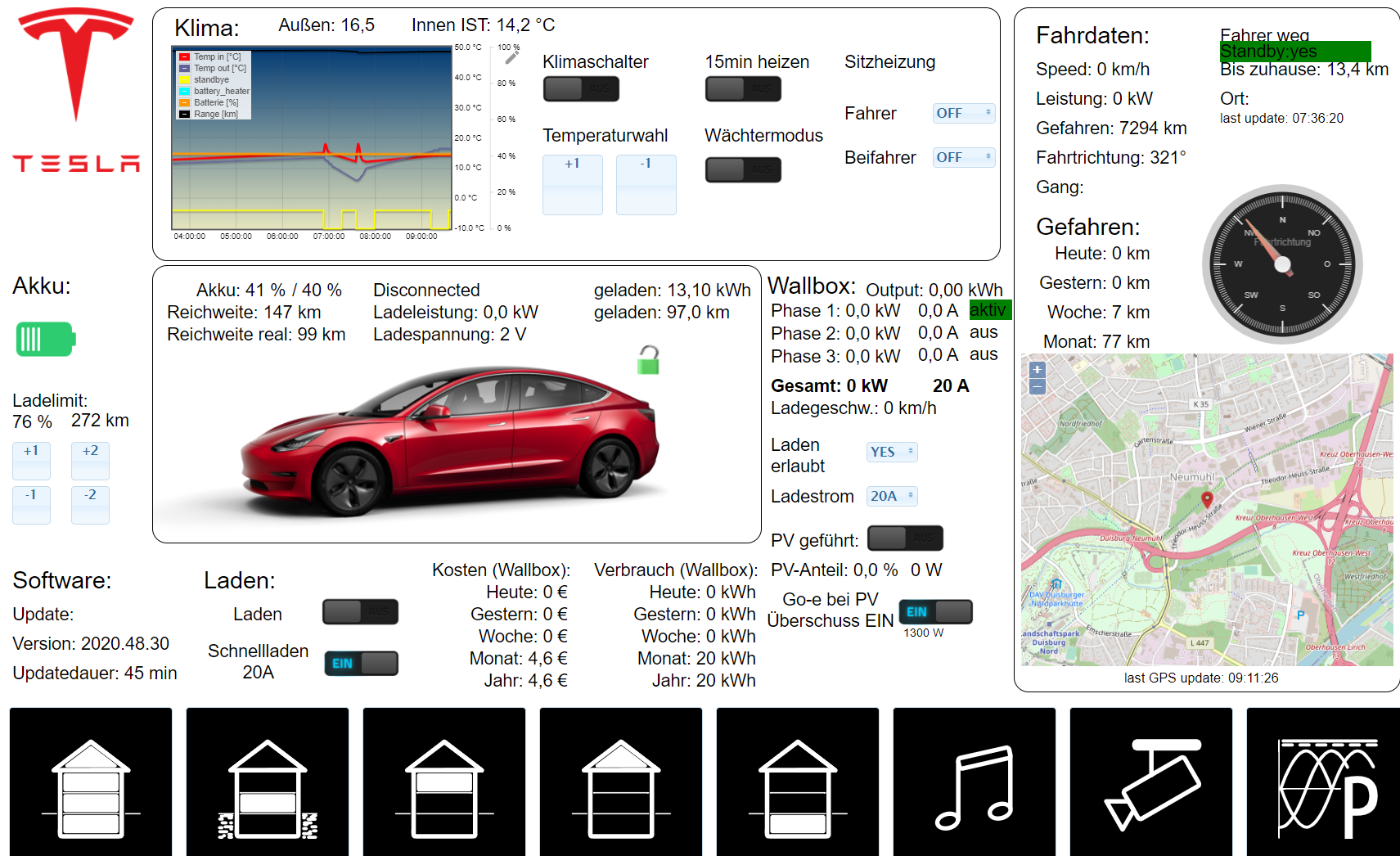
Task: Click the chart edit pencil icon
Action: [x=511, y=57]
